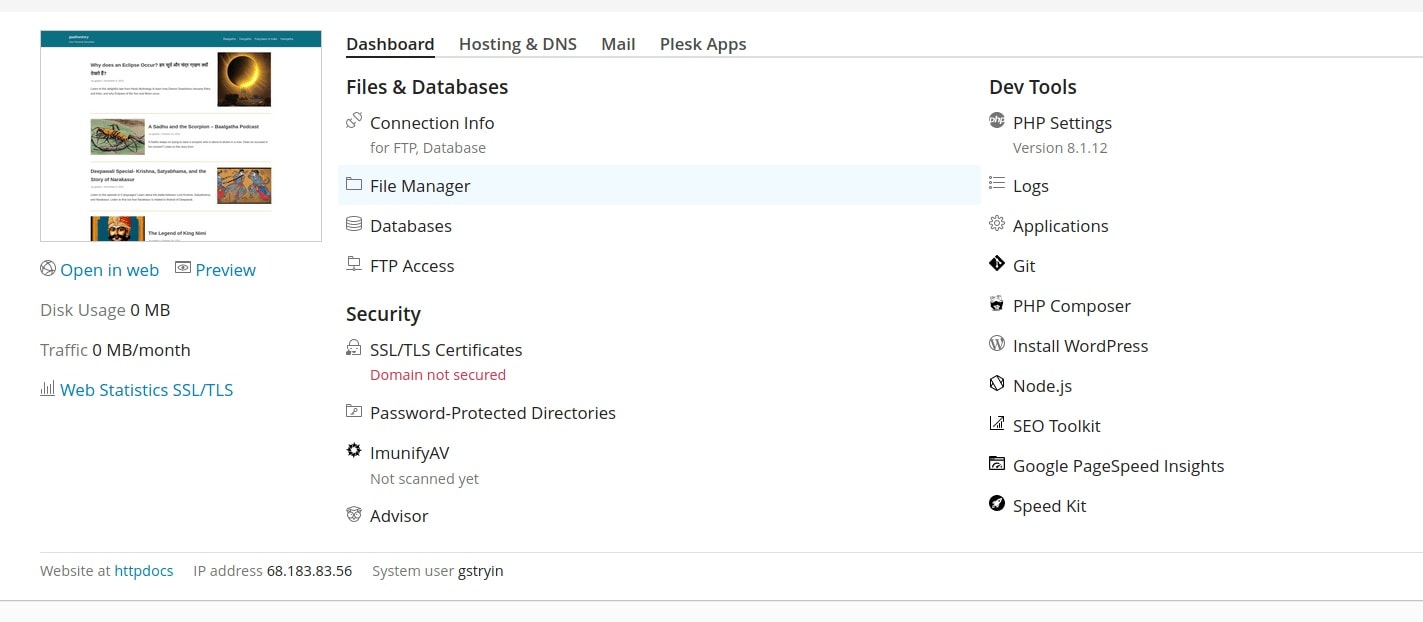This screenshot has width=1423, height=622.
Task: Open Node.js settings
Action: coord(1042,386)
